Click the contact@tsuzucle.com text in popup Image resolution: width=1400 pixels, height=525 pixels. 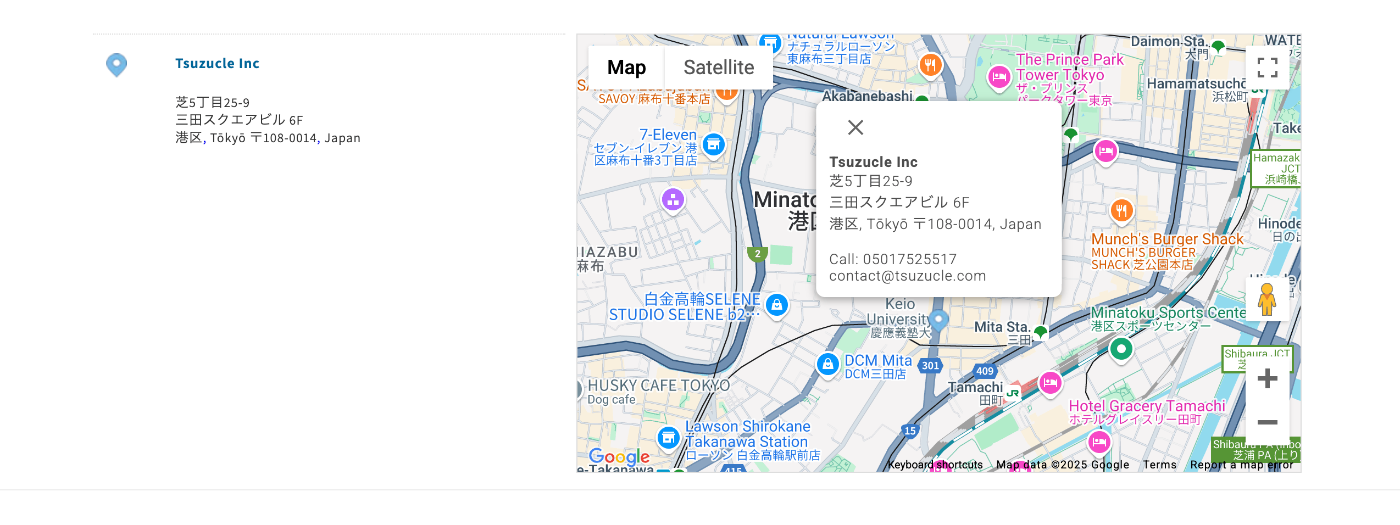[x=907, y=277]
